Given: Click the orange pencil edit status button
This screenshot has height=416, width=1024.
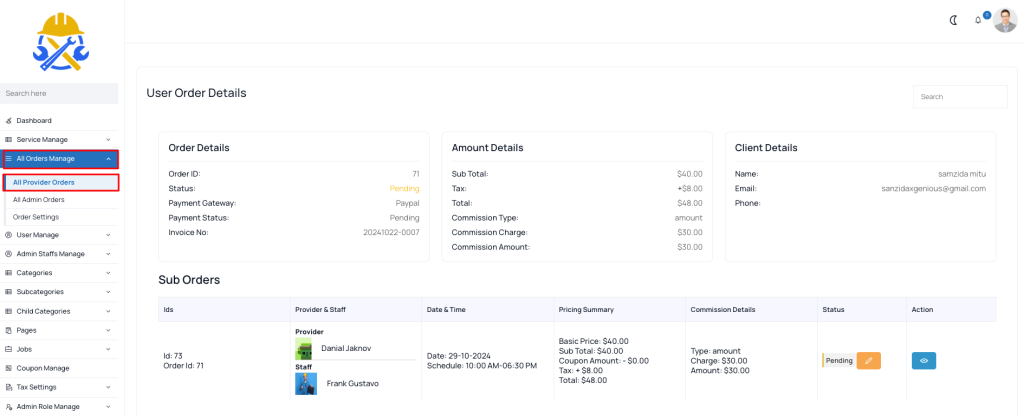Looking at the screenshot, I should coord(869,360).
